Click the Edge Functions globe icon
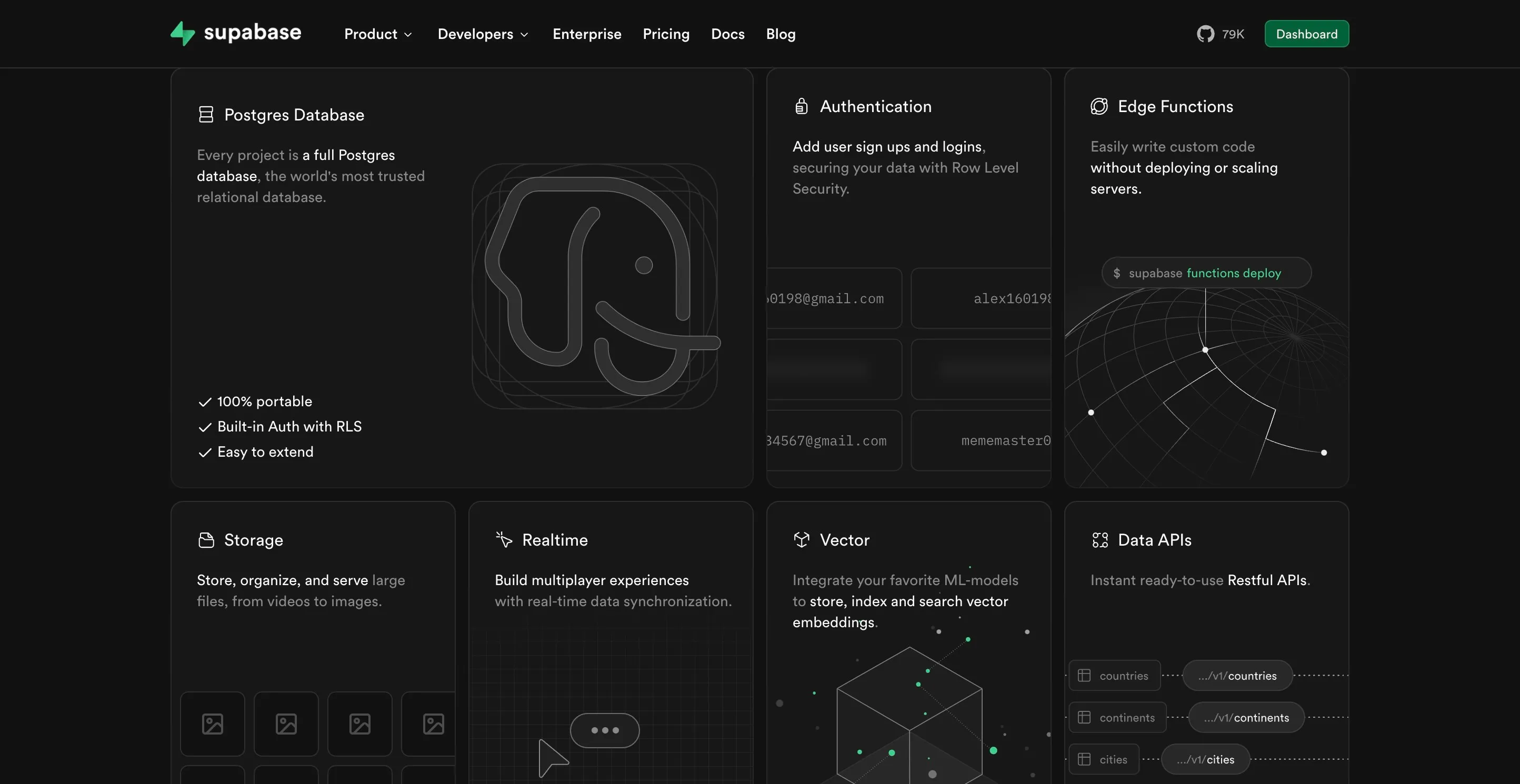This screenshot has width=1520, height=784. tap(1099, 106)
